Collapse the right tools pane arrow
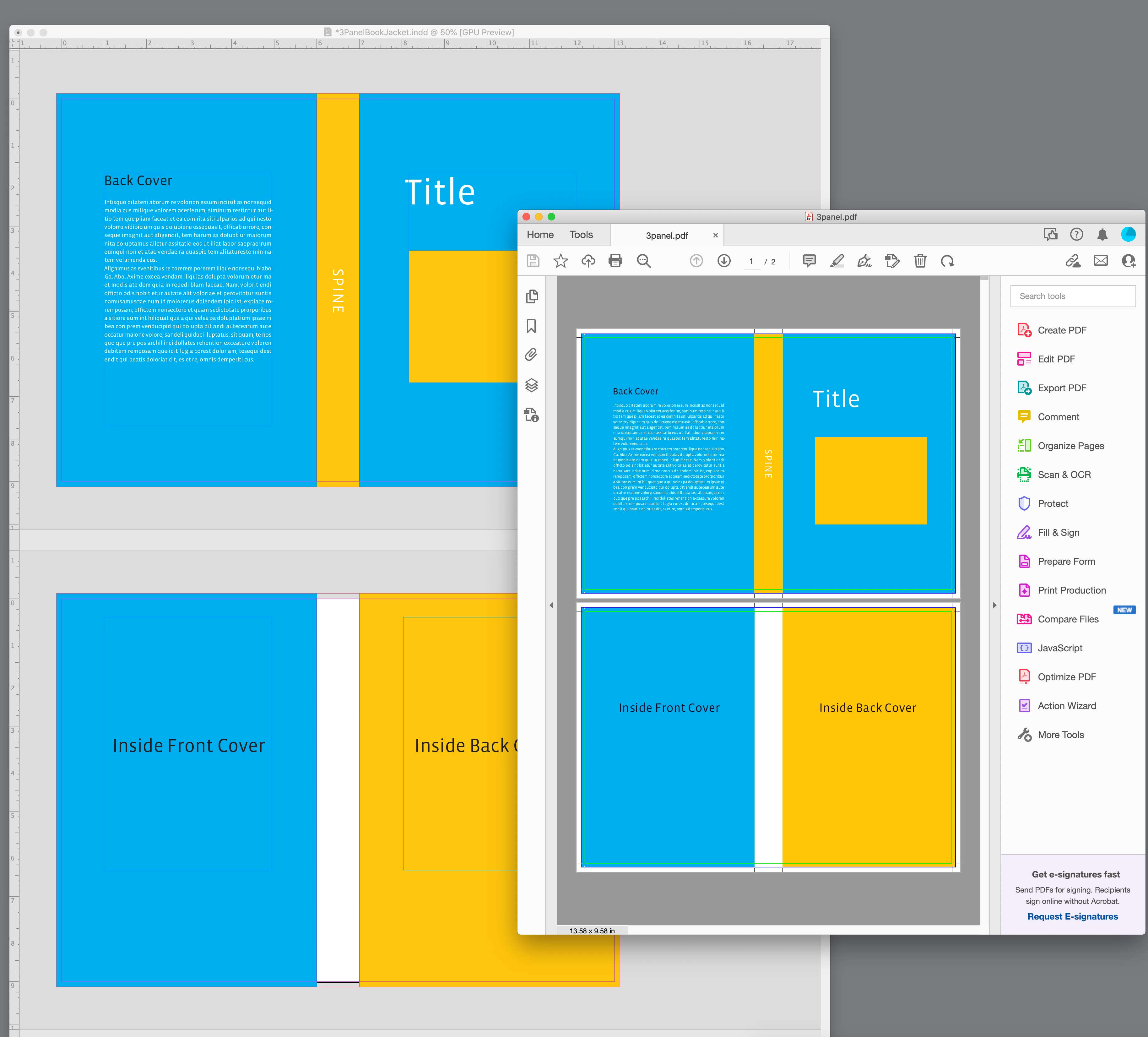This screenshot has height=1037, width=1148. [994, 605]
